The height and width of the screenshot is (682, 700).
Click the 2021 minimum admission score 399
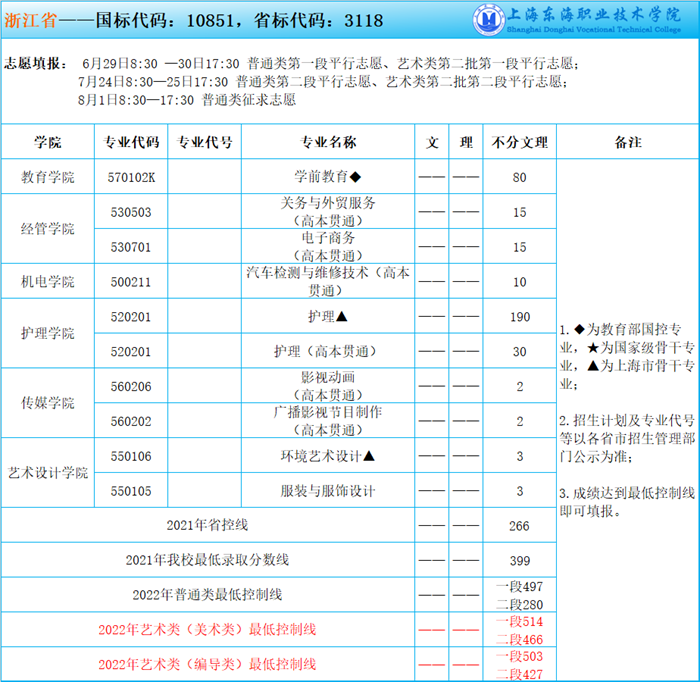pyautogui.click(x=519, y=559)
